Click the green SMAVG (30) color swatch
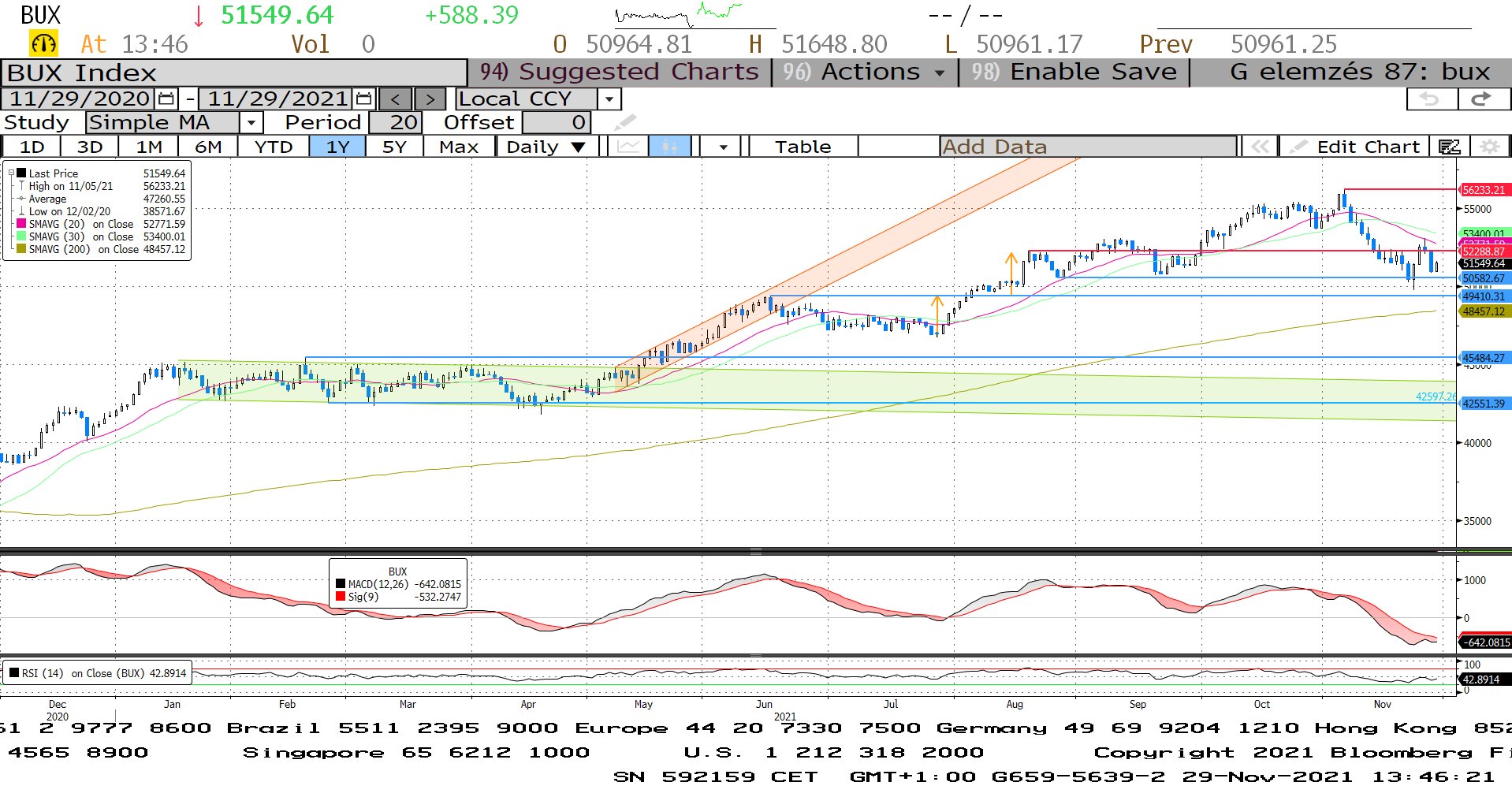This screenshot has width=1512, height=808. coord(21,236)
